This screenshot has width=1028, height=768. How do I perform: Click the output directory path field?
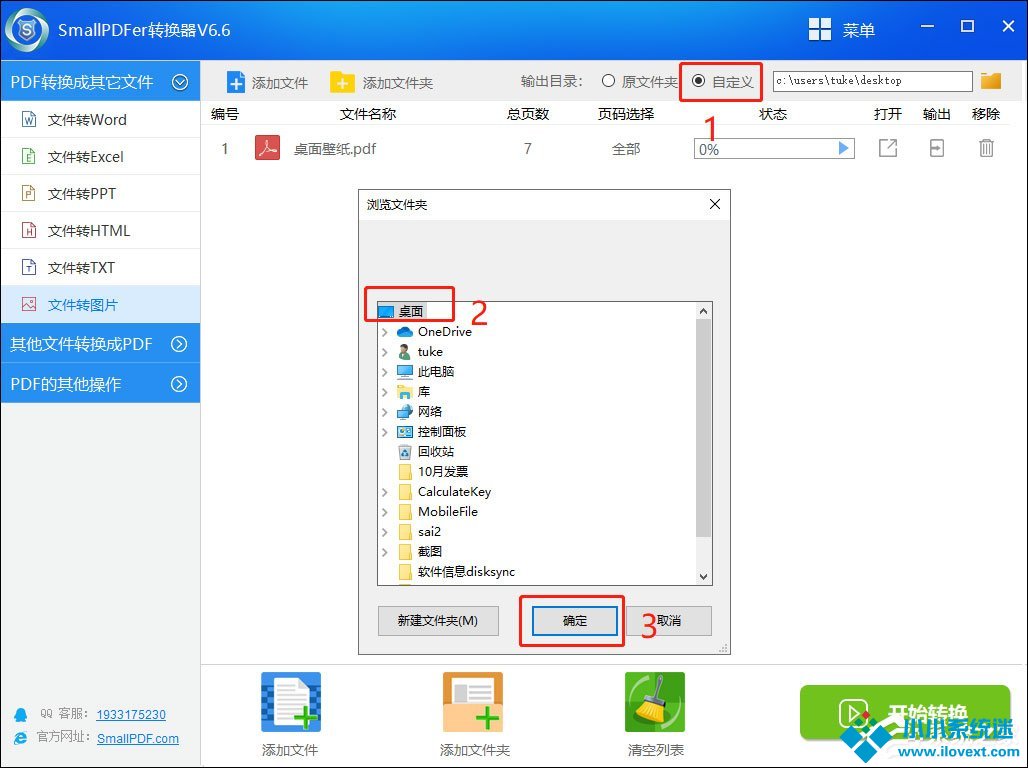click(x=872, y=81)
